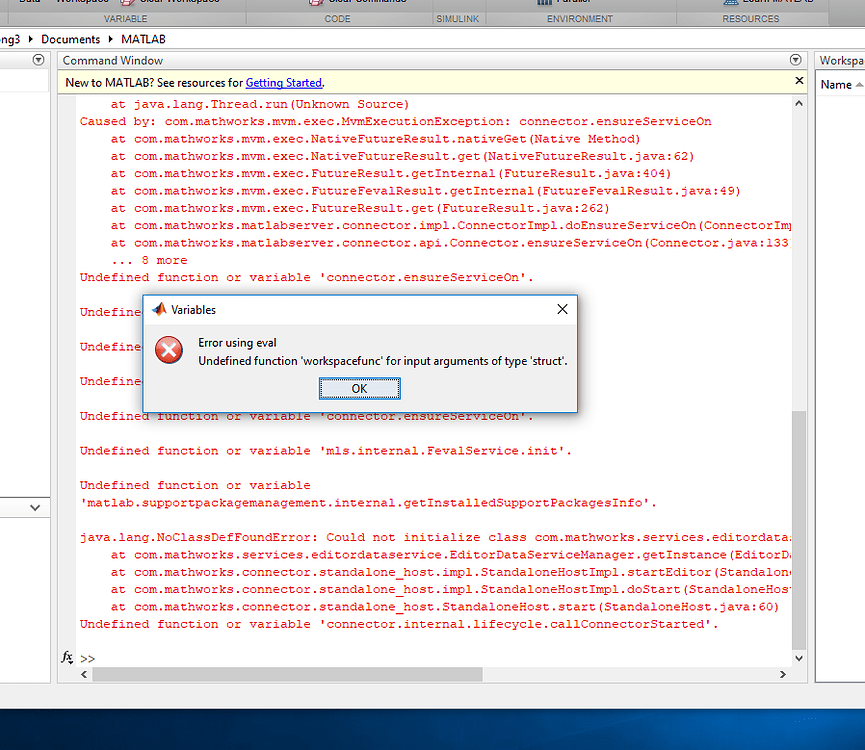Dismiss the New to MATLAB banner

point(797,80)
